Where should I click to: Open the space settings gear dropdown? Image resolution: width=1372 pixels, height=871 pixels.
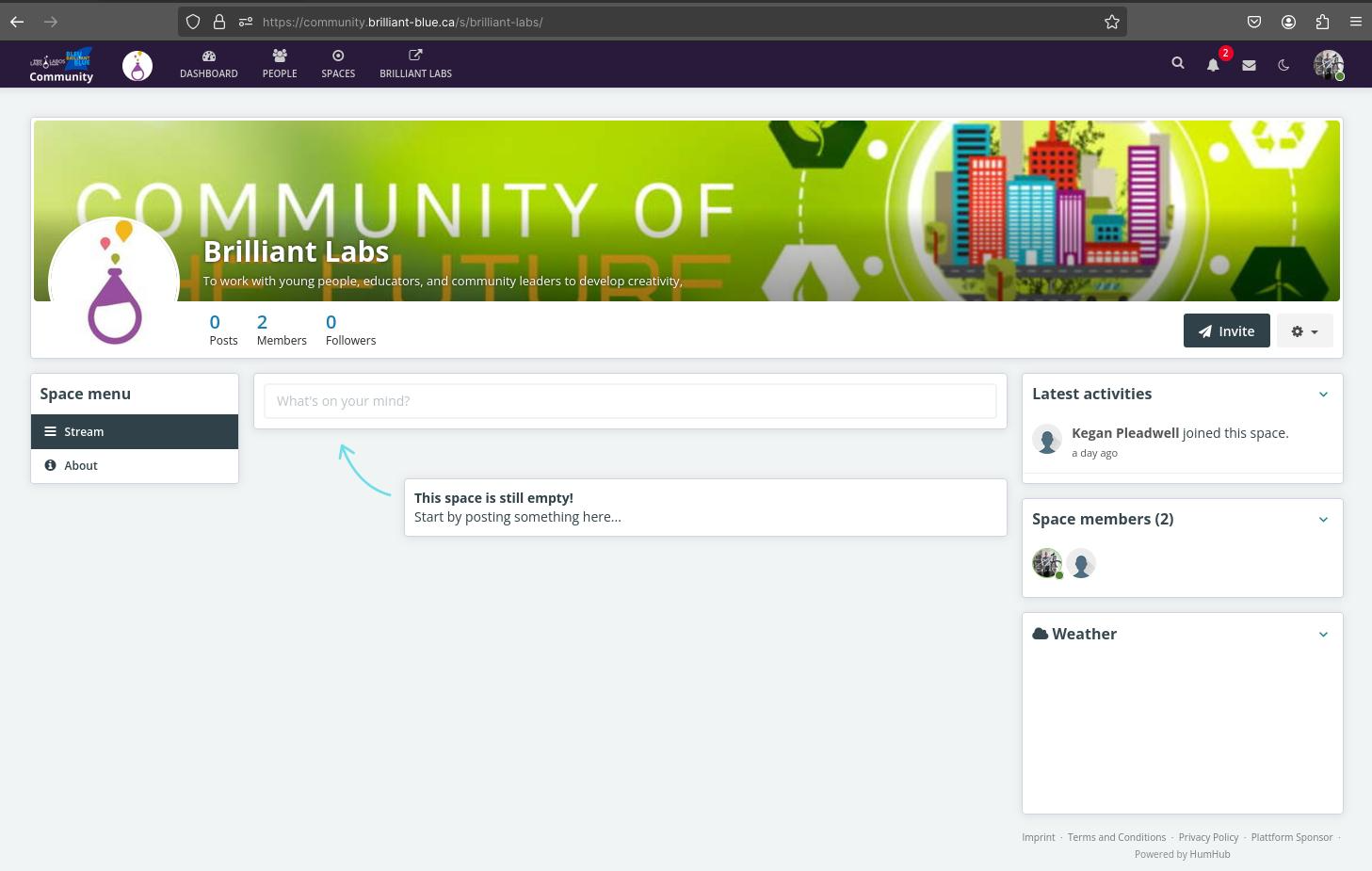pyautogui.click(x=1305, y=331)
